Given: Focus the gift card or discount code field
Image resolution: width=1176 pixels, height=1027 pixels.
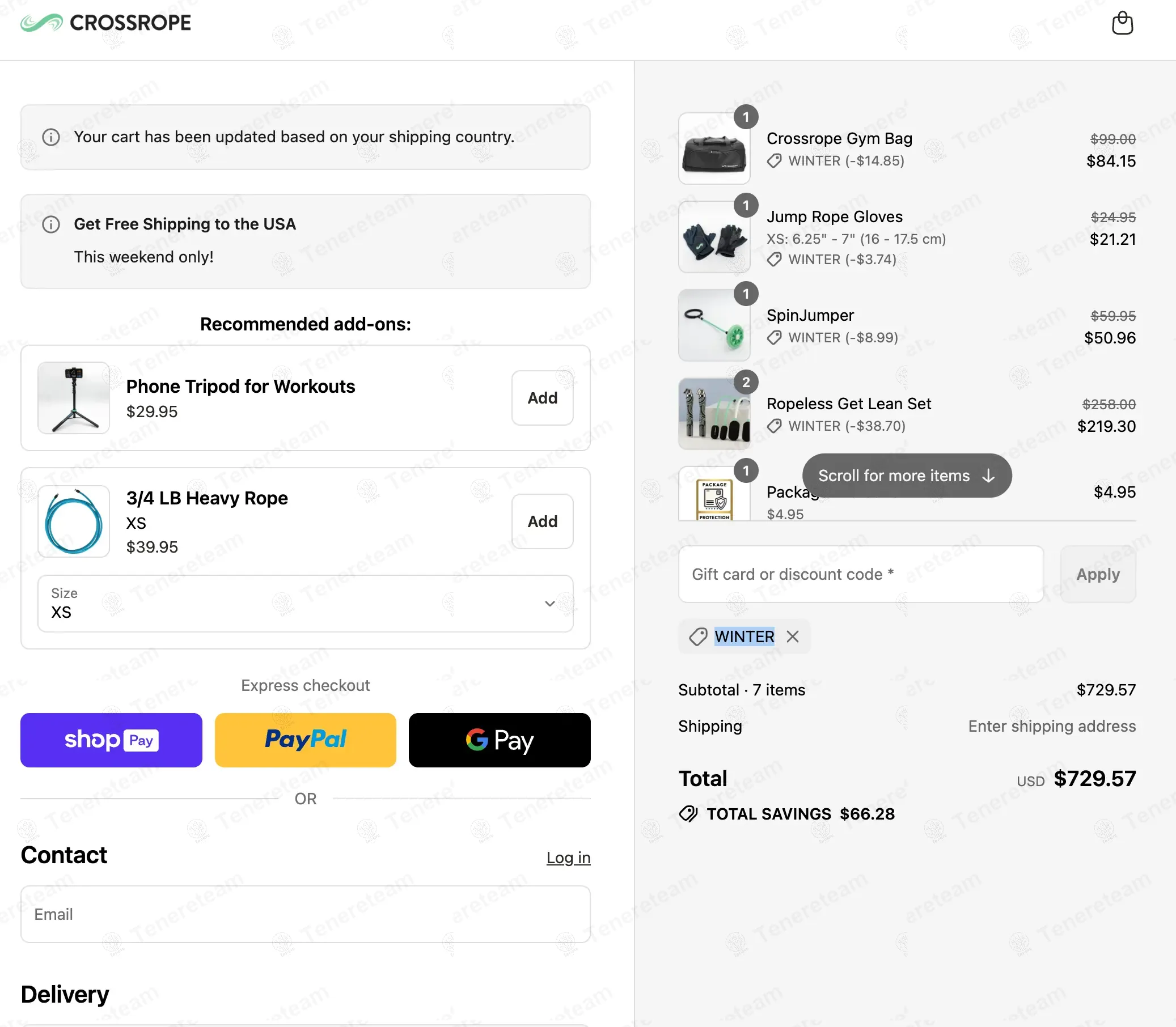Looking at the screenshot, I should coord(860,574).
